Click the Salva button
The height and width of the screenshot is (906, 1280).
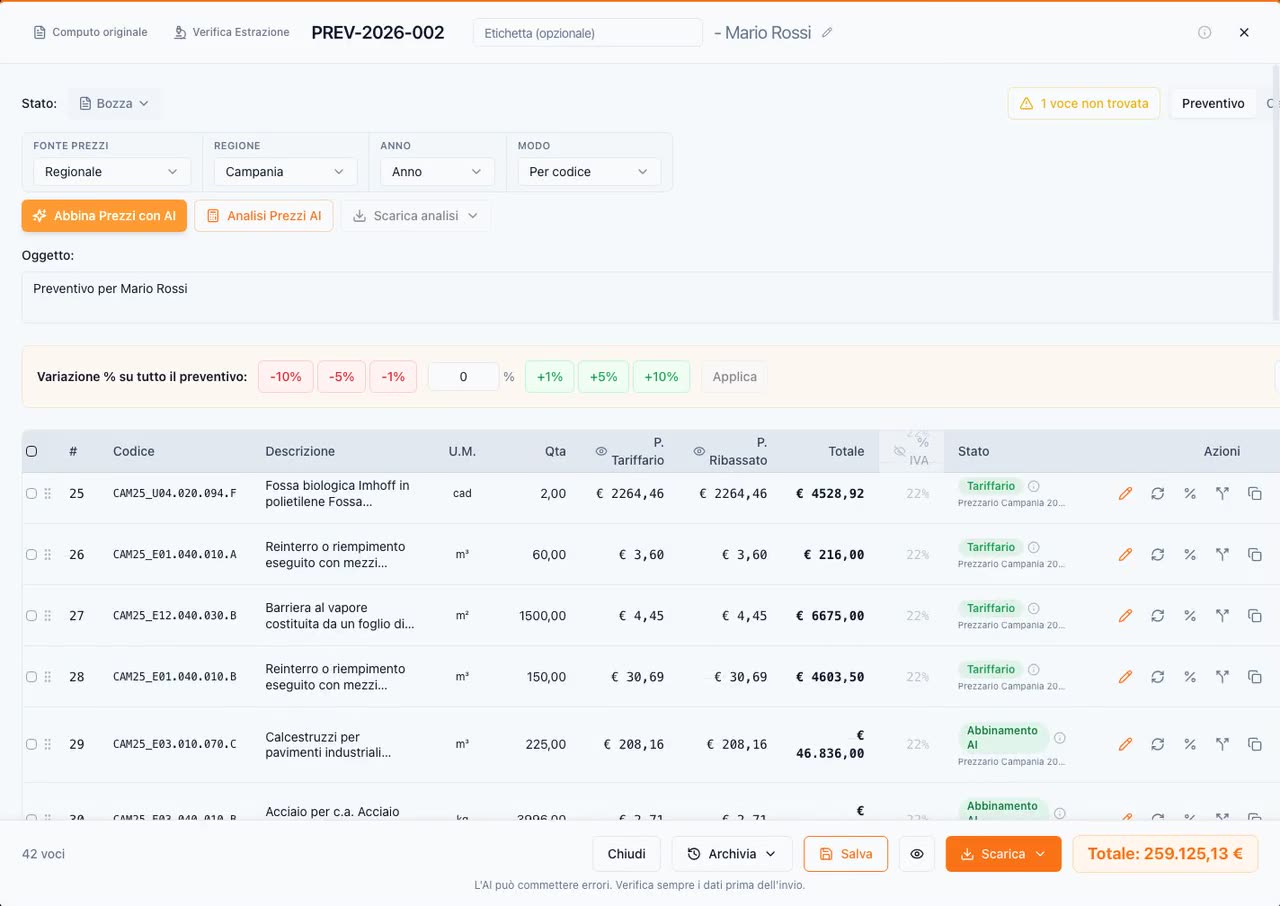(x=846, y=854)
